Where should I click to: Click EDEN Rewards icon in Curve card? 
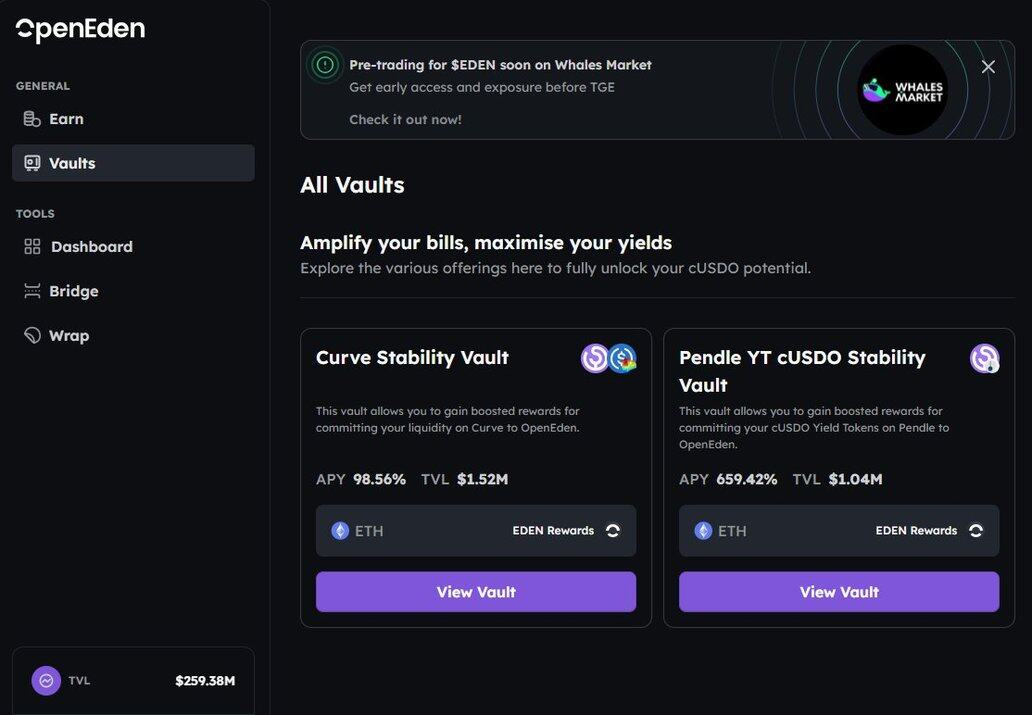tap(613, 531)
